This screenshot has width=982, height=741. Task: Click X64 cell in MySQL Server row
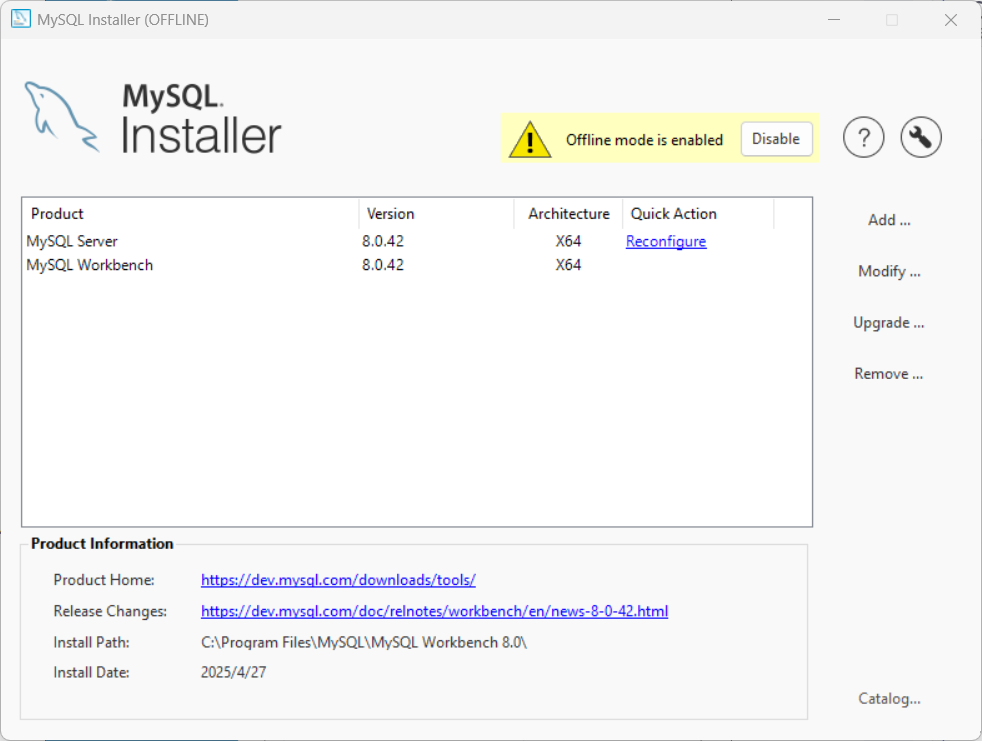(x=568, y=241)
